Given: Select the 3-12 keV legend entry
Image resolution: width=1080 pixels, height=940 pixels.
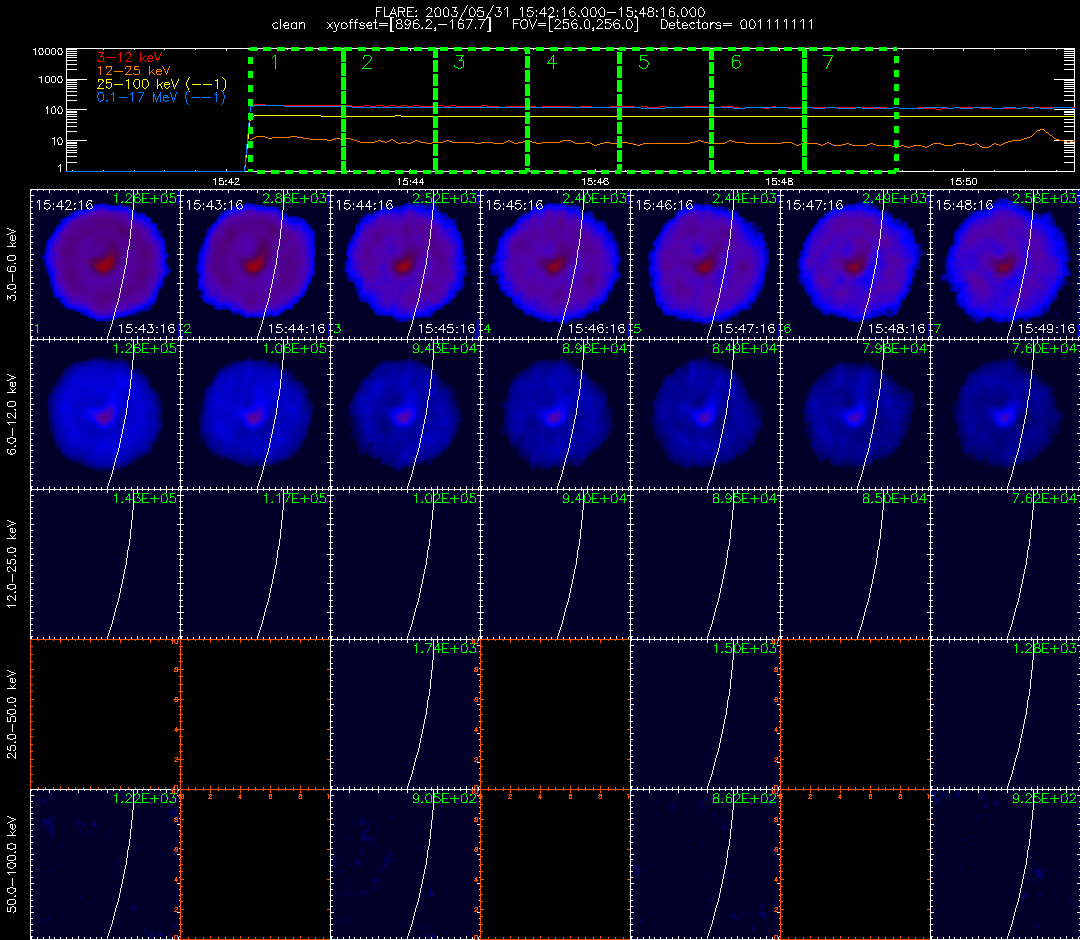Looking at the screenshot, I should [x=129, y=57].
